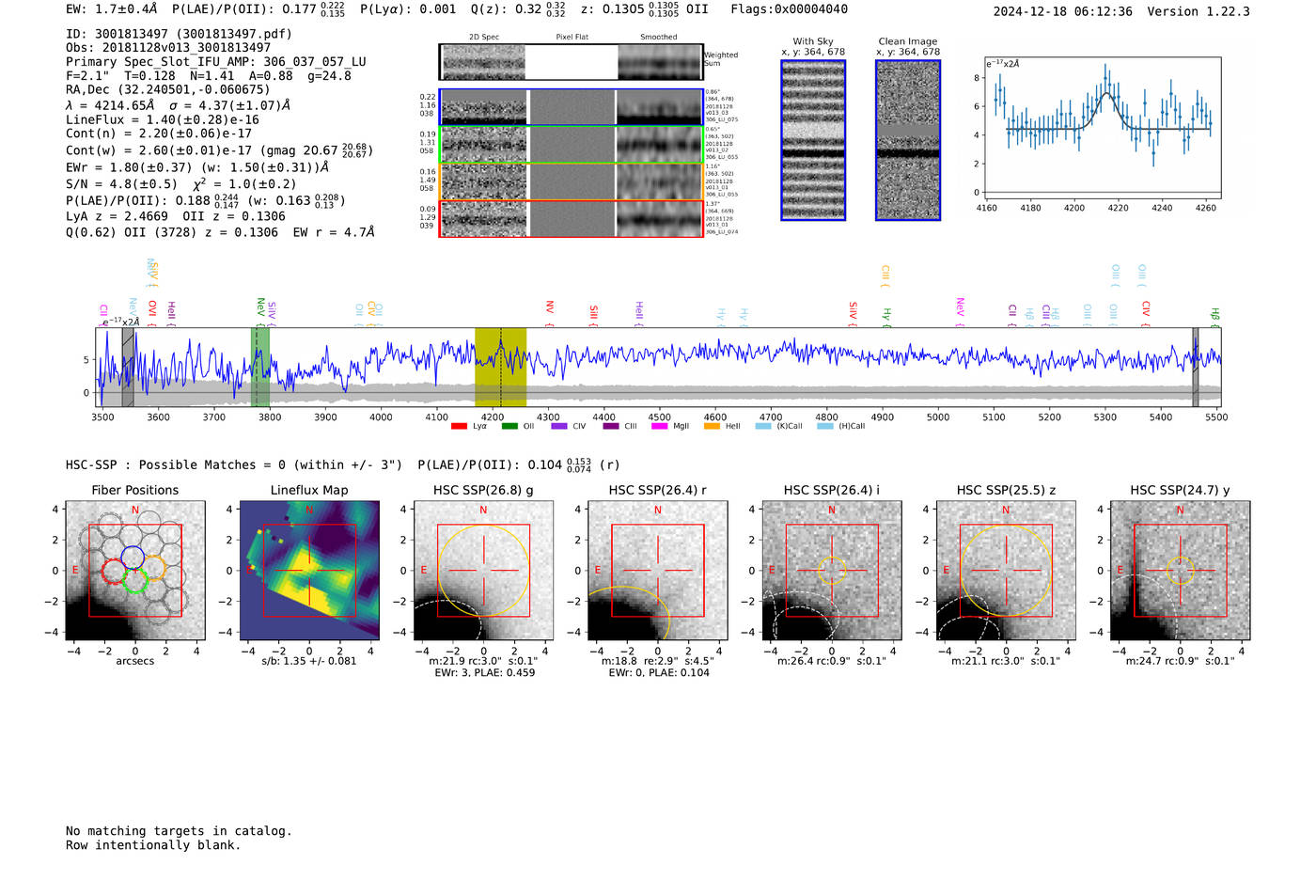Click the 'Pixel Flat' column header
Viewport: 1316px width, 896px height.
[x=572, y=38]
